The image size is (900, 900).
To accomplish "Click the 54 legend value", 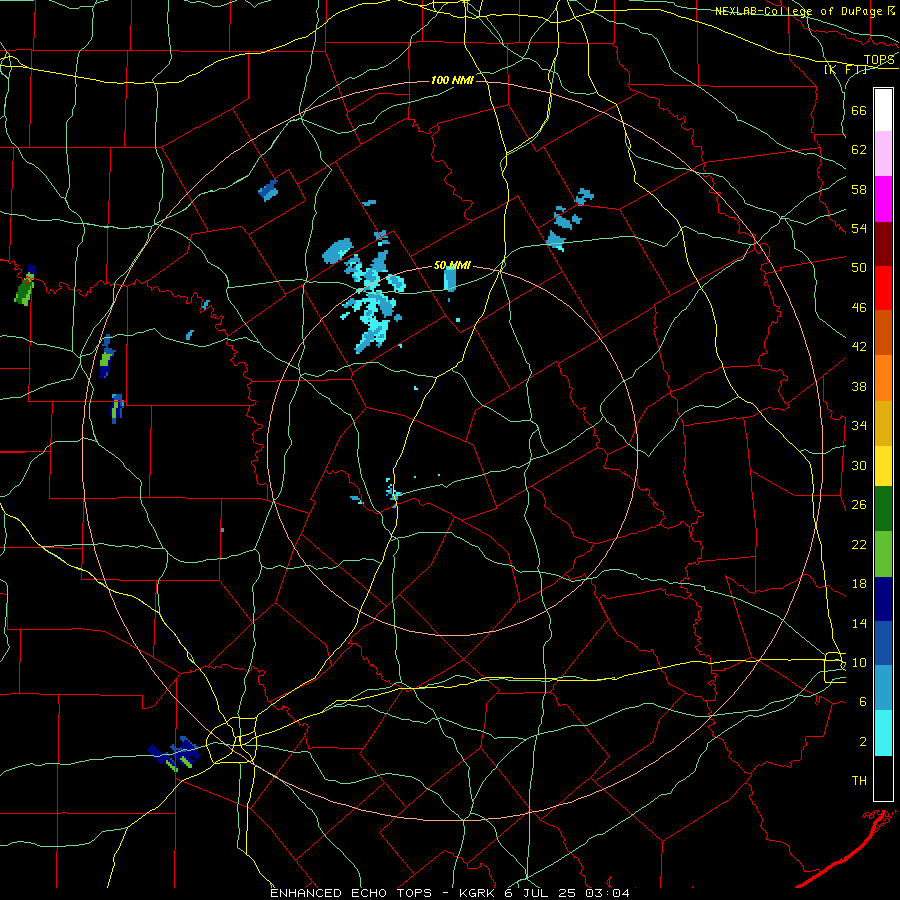I will coord(859,228).
